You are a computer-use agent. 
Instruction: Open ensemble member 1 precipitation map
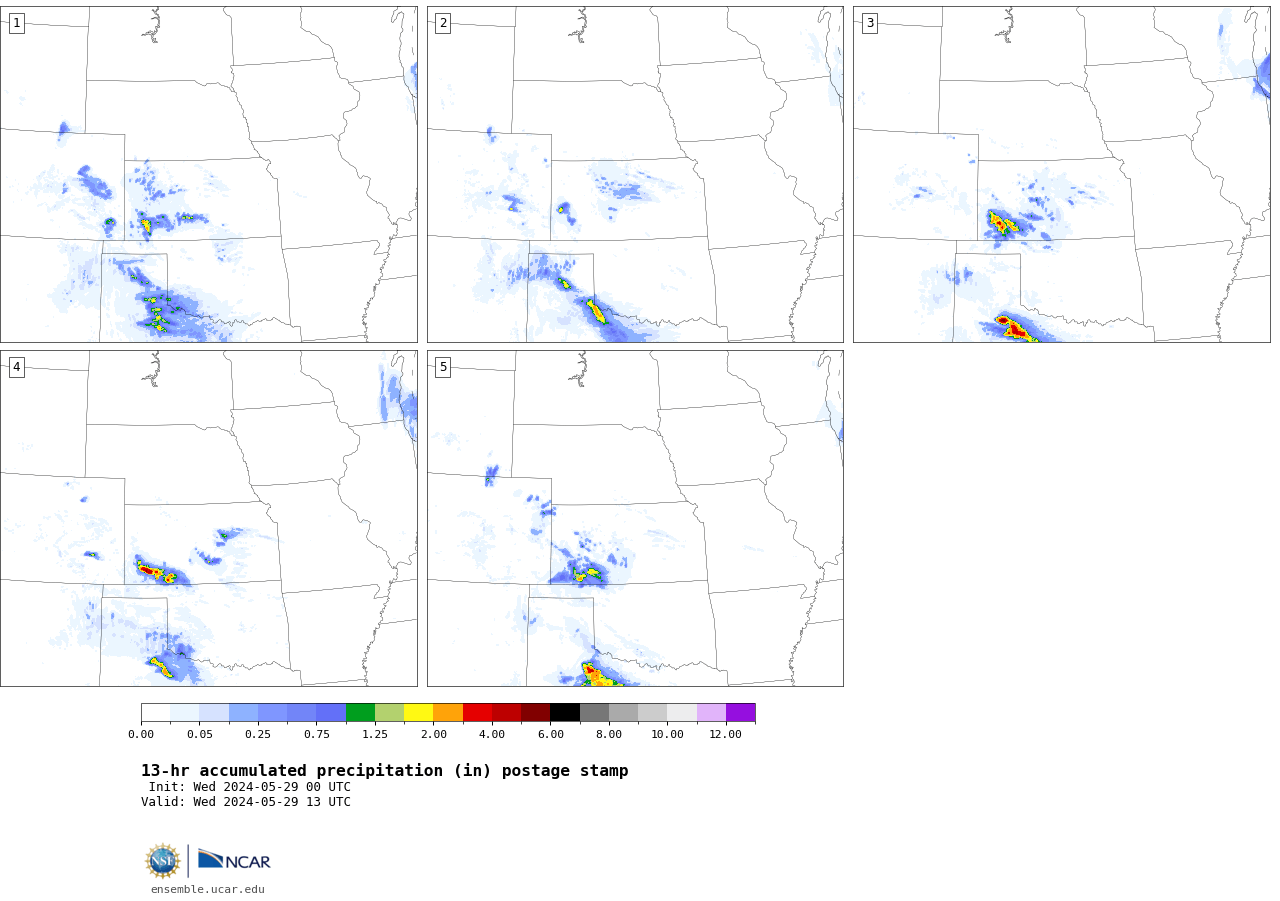tap(209, 174)
